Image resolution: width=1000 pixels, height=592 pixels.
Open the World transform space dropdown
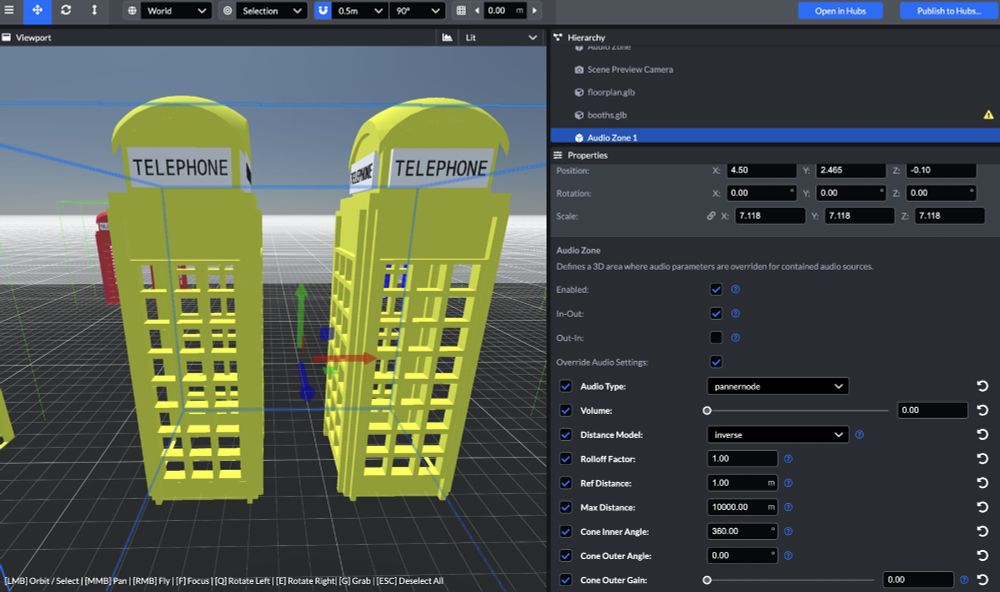tap(176, 11)
